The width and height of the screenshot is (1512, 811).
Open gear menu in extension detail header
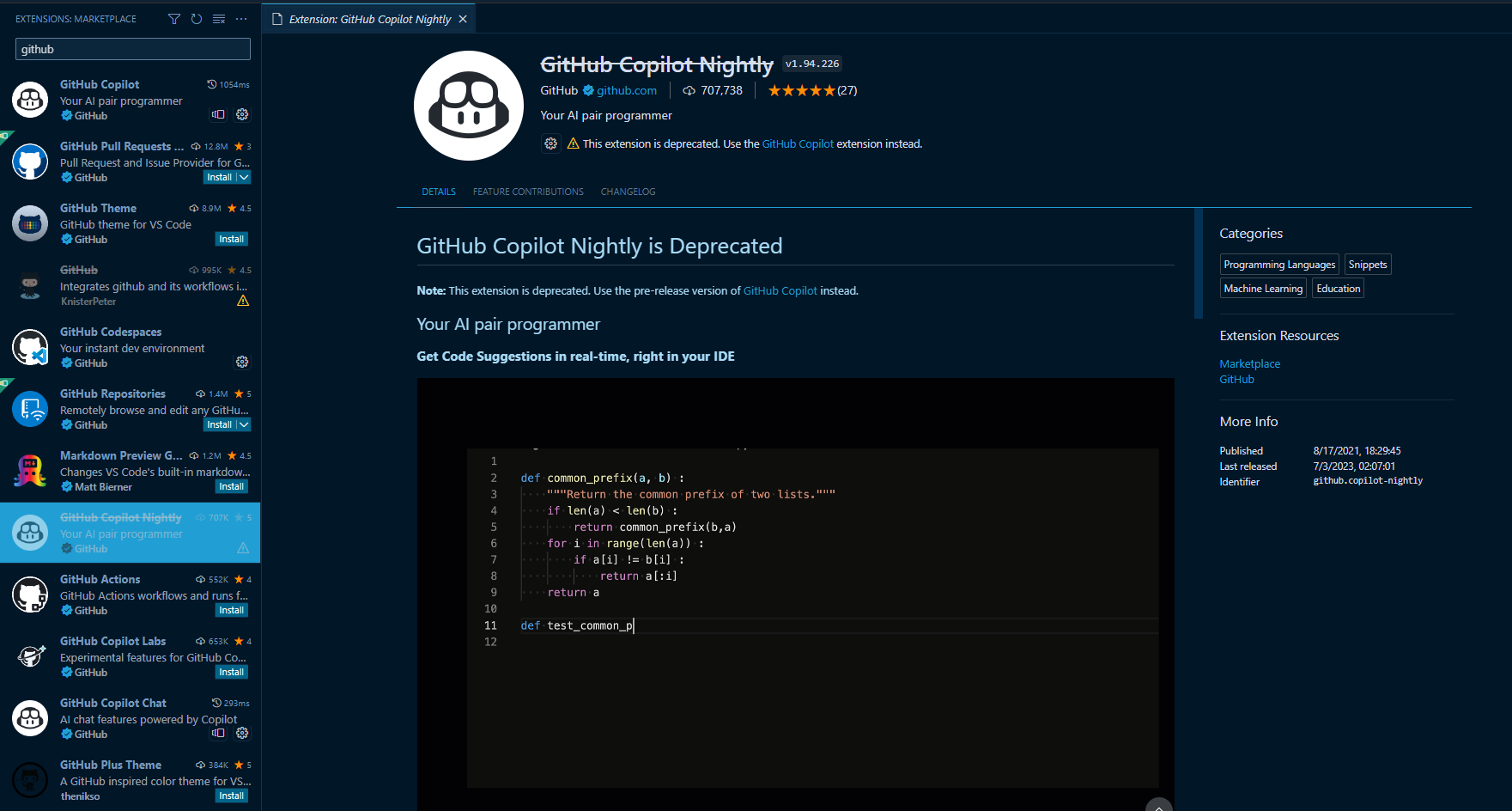pyautogui.click(x=550, y=143)
